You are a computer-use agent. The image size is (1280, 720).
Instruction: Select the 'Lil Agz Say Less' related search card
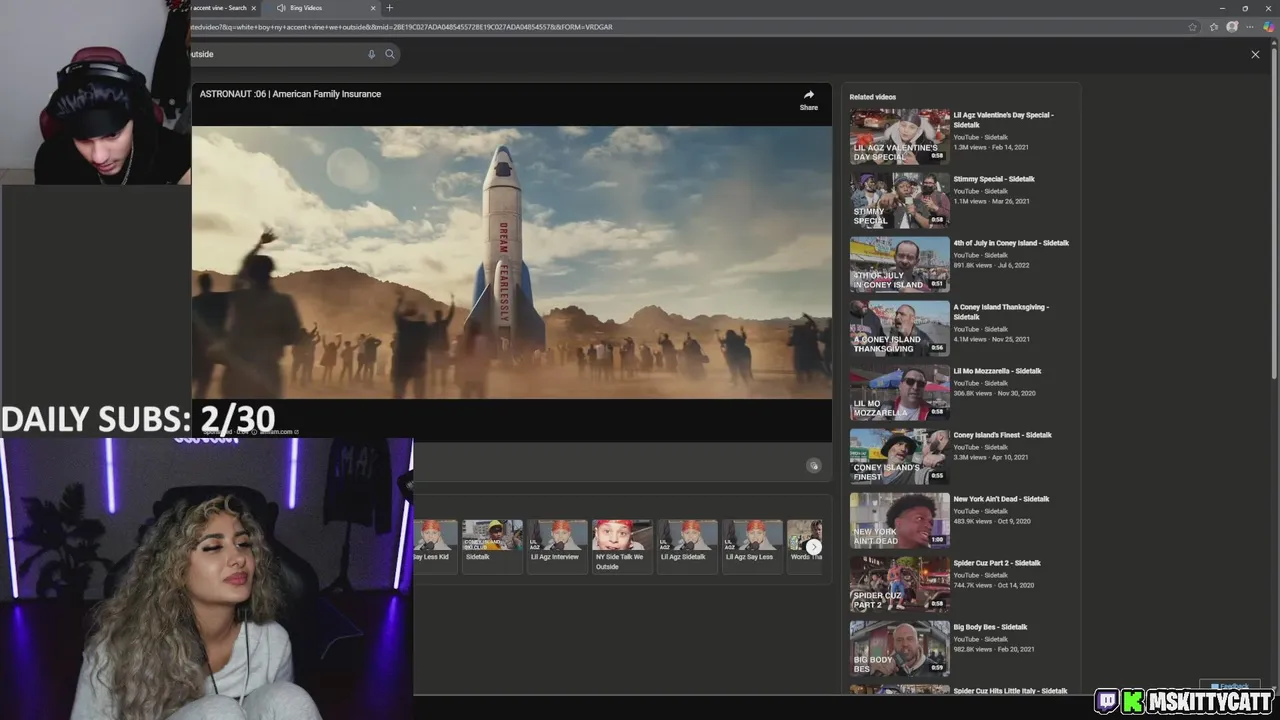[752, 546]
